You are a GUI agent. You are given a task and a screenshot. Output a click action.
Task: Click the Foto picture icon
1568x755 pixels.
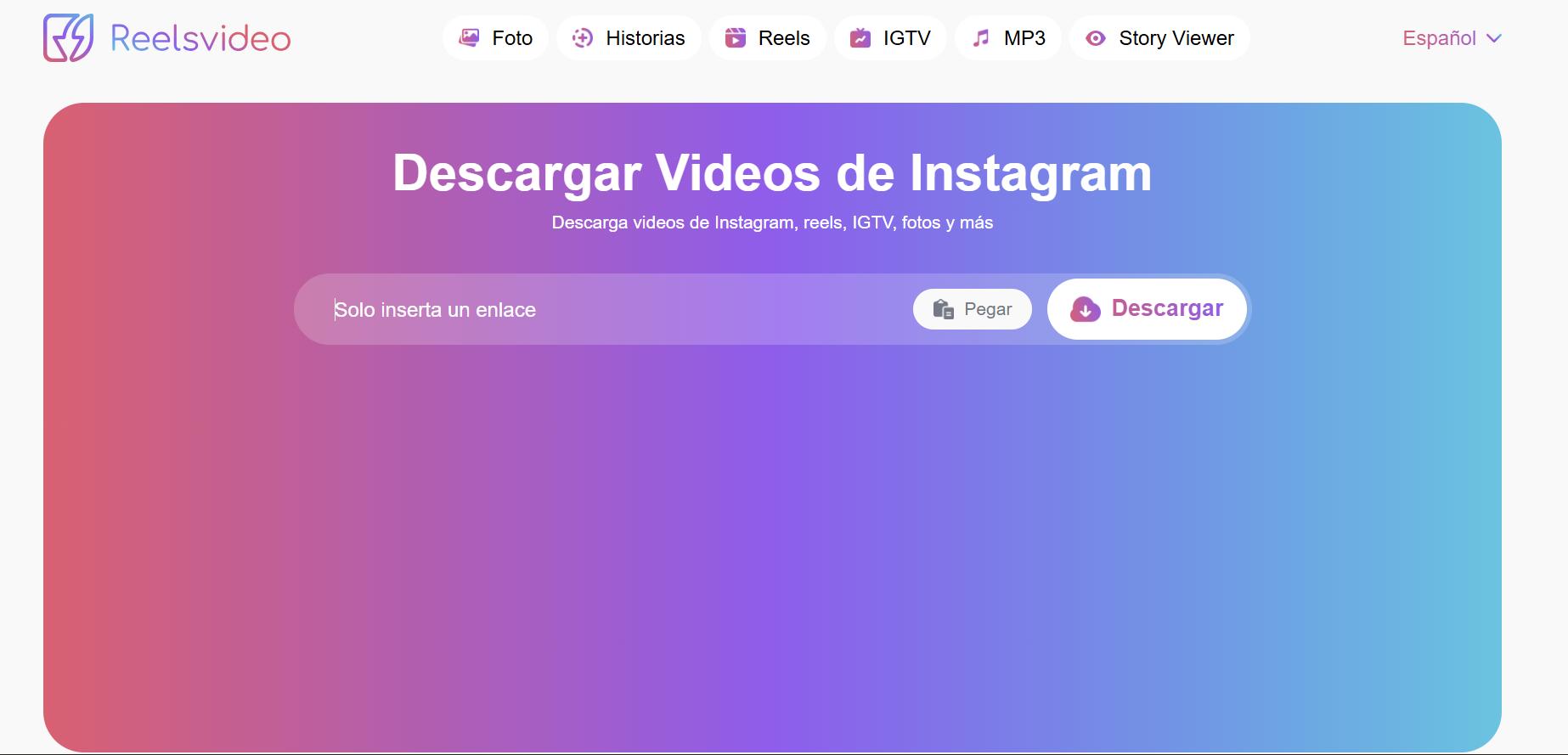coord(469,37)
